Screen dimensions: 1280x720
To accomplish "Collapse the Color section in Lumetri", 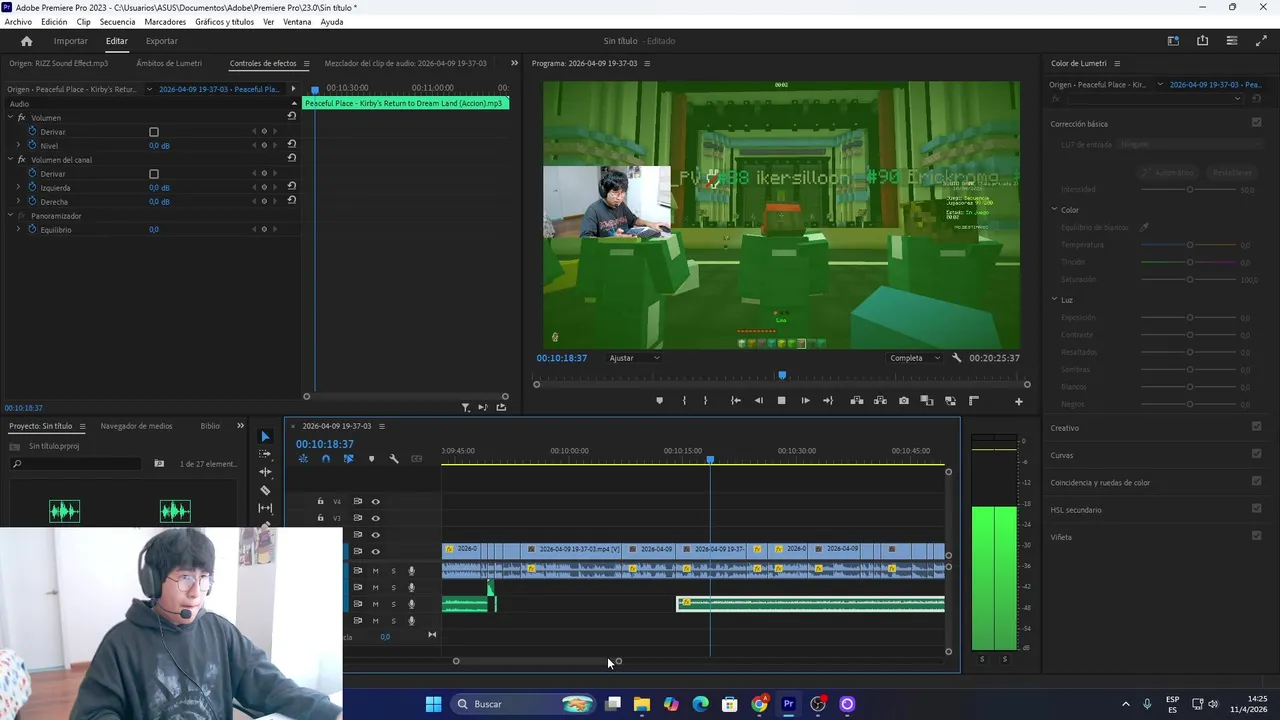I will click(1054, 210).
